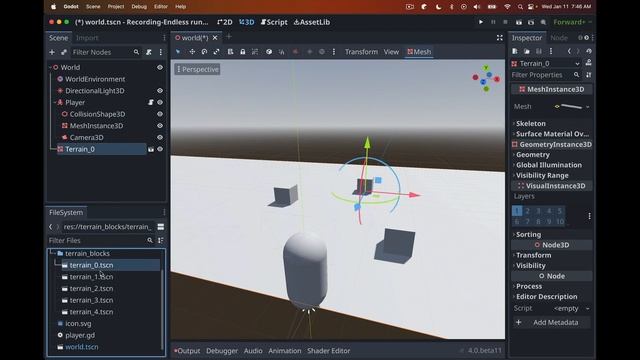This screenshot has height=360, width=640.
Task: Click the viewport rotation gizmo
Action: tap(486, 78)
